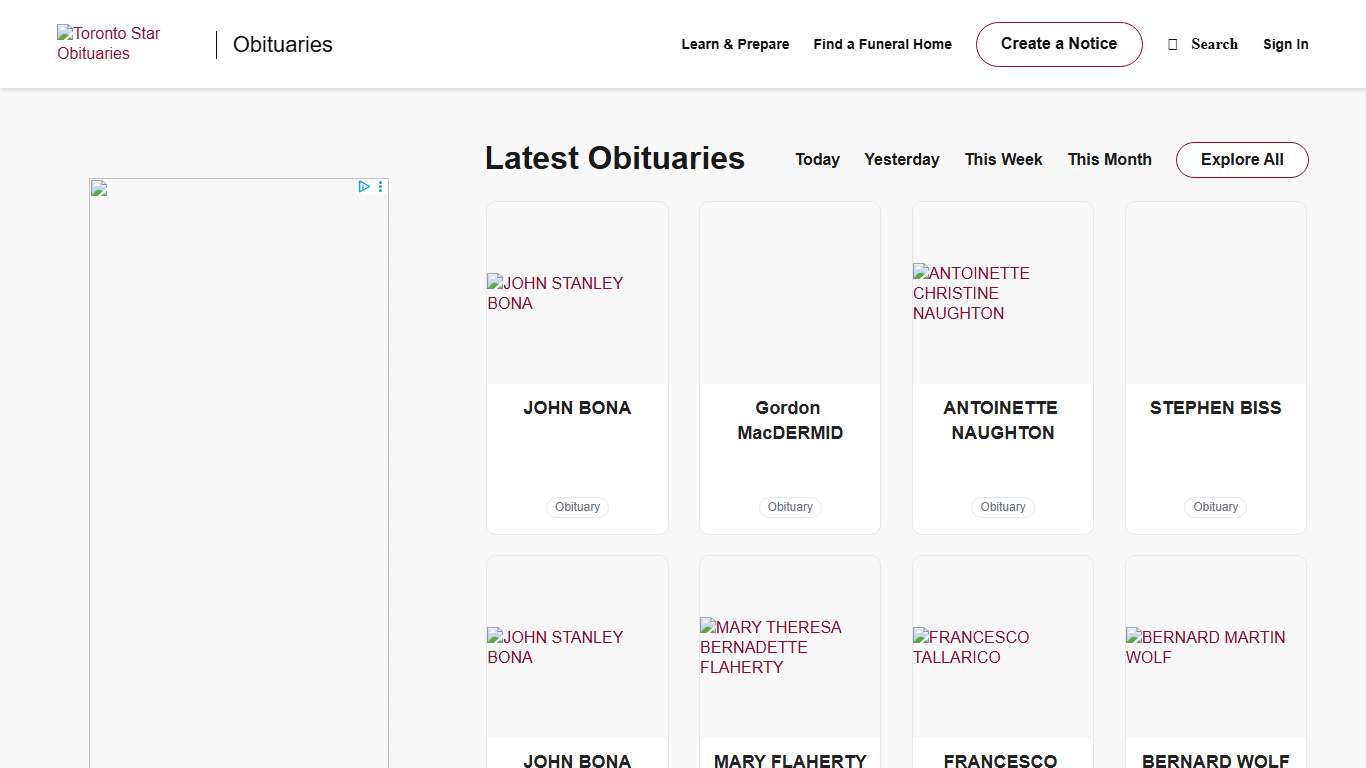The height and width of the screenshot is (768, 1366).
Task: Show This Month's obituaries
Action: tap(1109, 160)
